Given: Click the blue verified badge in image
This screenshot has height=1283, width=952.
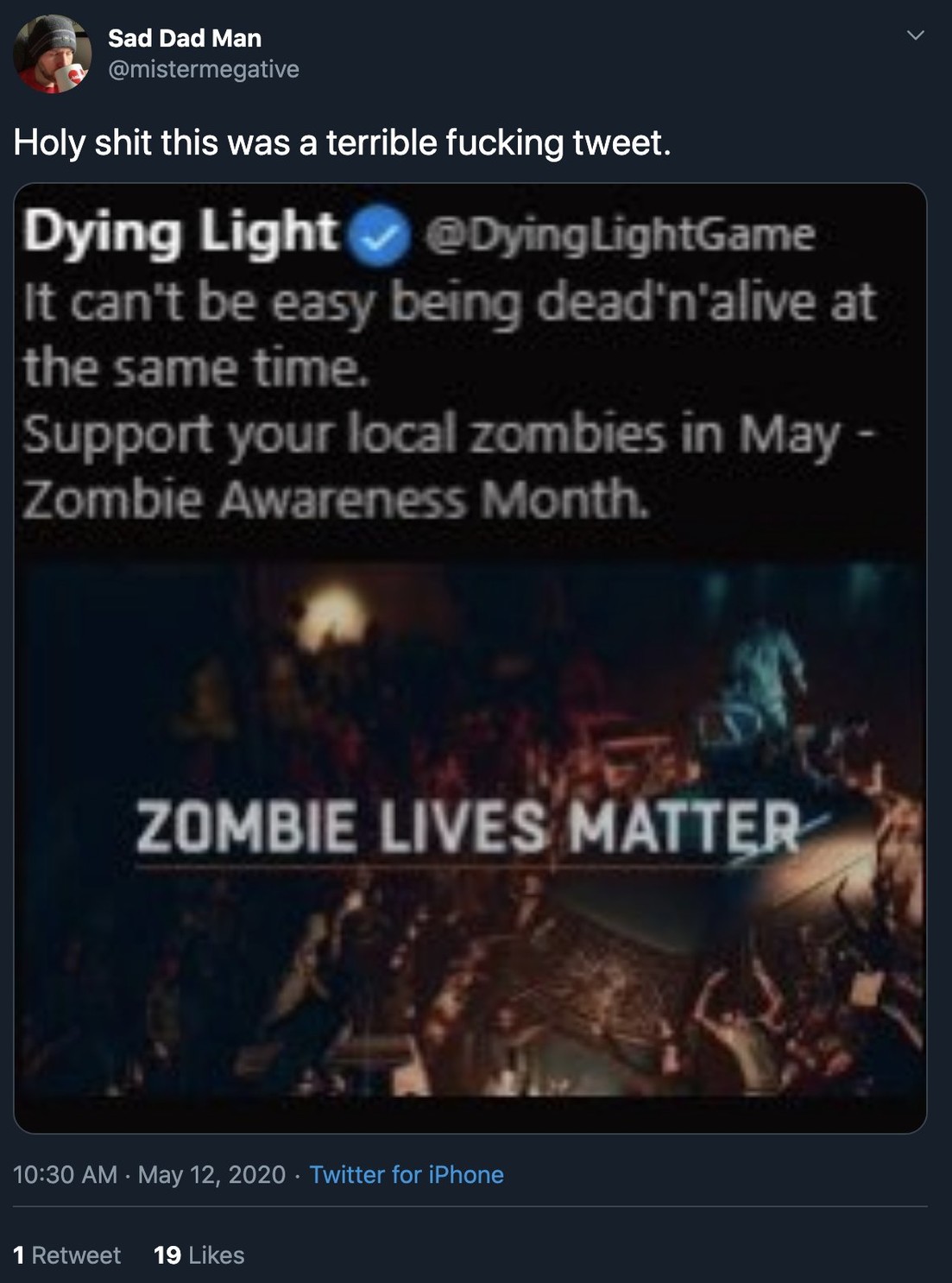Looking at the screenshot, I should coord(378,237).
